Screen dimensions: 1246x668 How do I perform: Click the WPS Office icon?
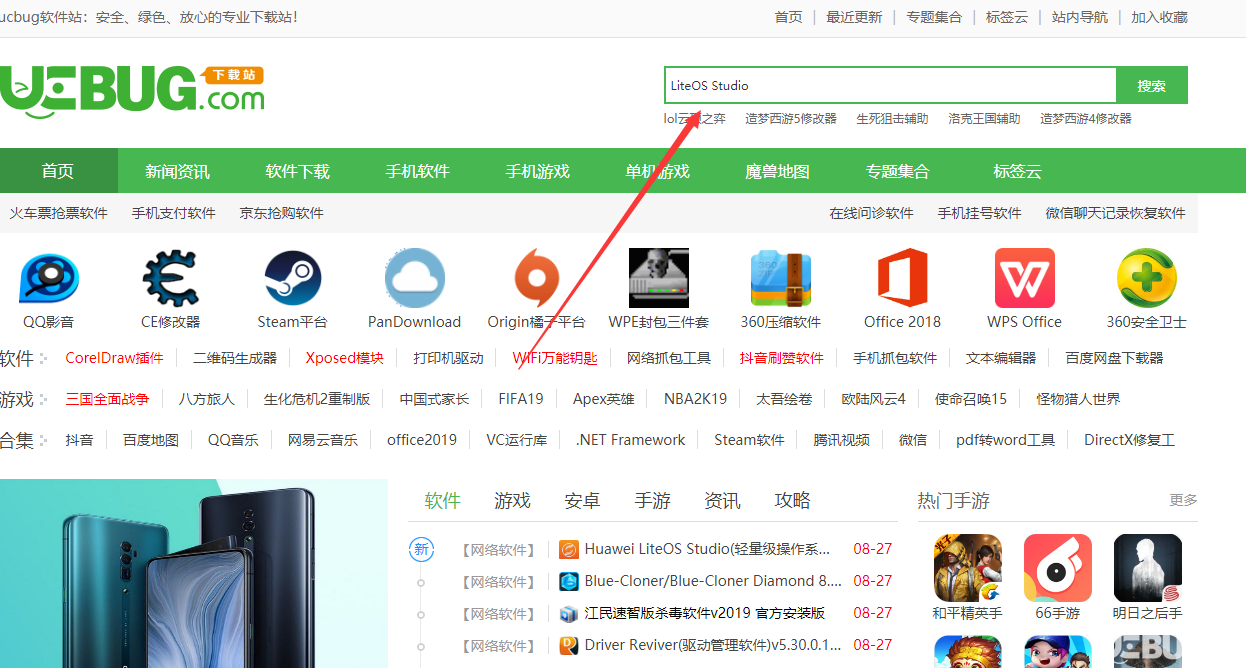pos(1024,278)
